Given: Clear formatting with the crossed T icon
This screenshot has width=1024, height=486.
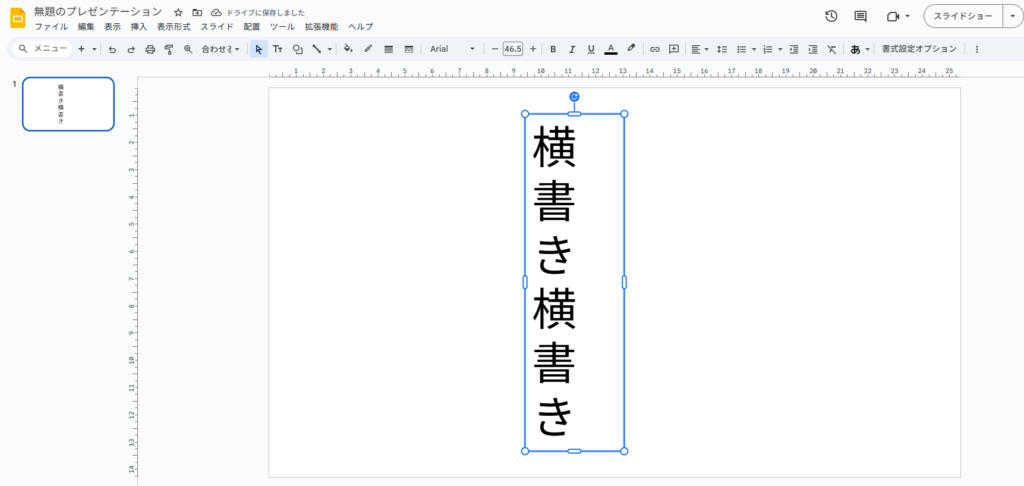Looking at the screenshot, I should [x=830, y=48].
